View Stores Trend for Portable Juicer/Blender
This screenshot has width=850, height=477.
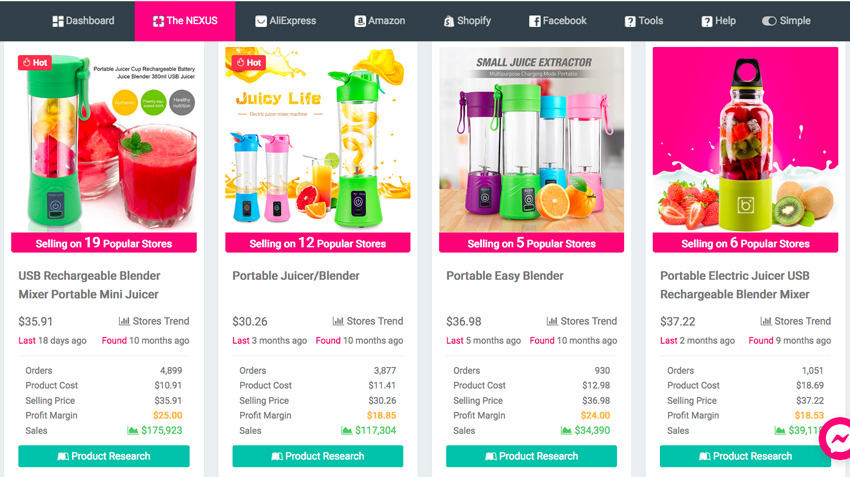coord(368,321)
